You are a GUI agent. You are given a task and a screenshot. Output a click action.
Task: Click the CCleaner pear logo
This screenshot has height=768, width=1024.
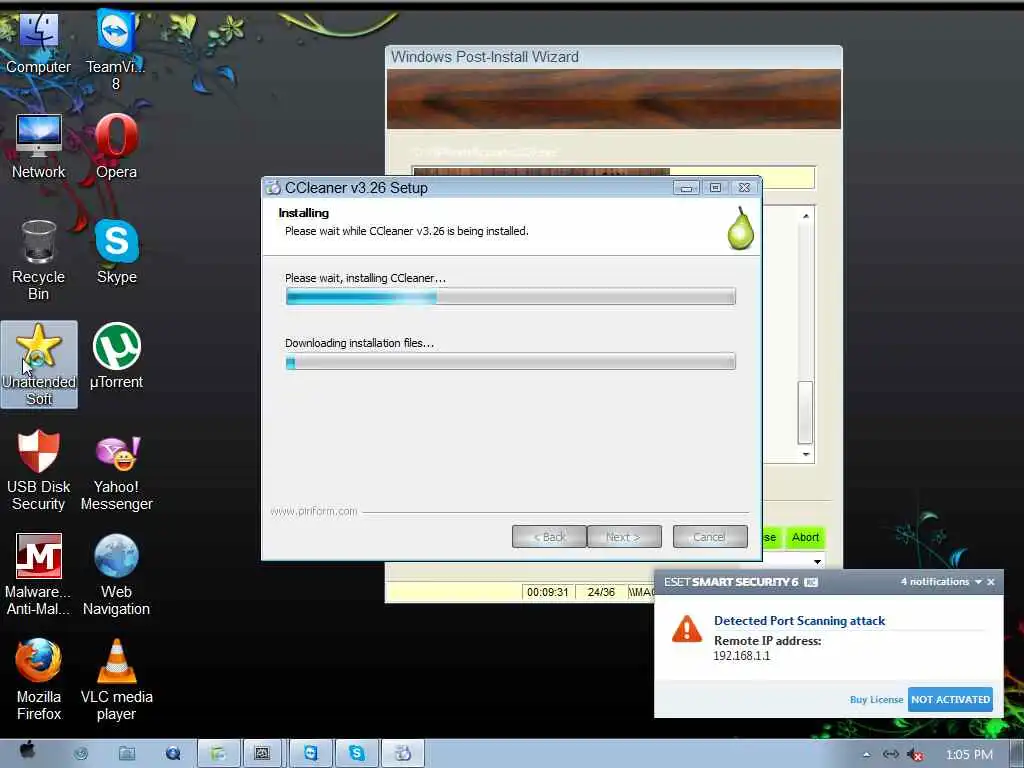pos(741,229)
